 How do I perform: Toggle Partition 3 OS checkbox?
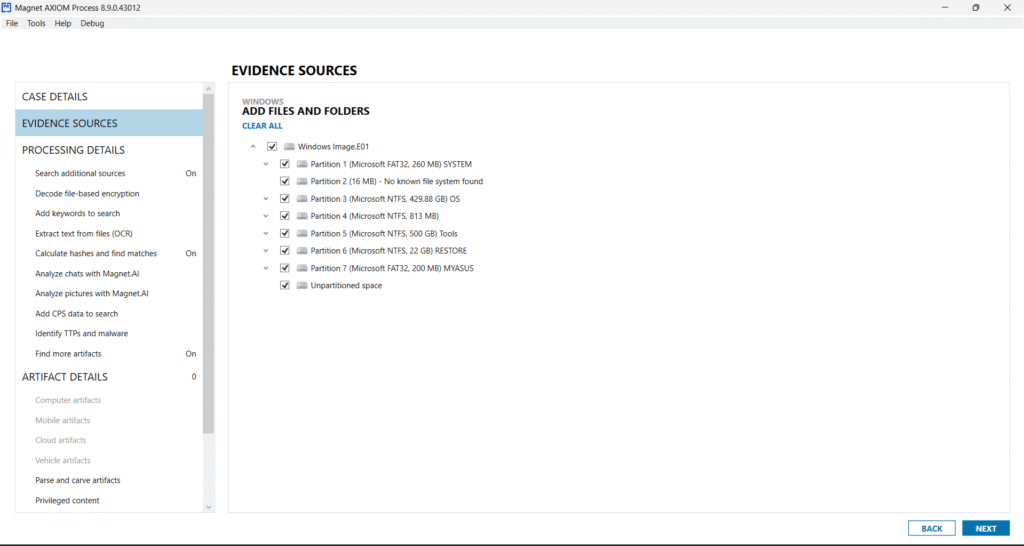285,199
